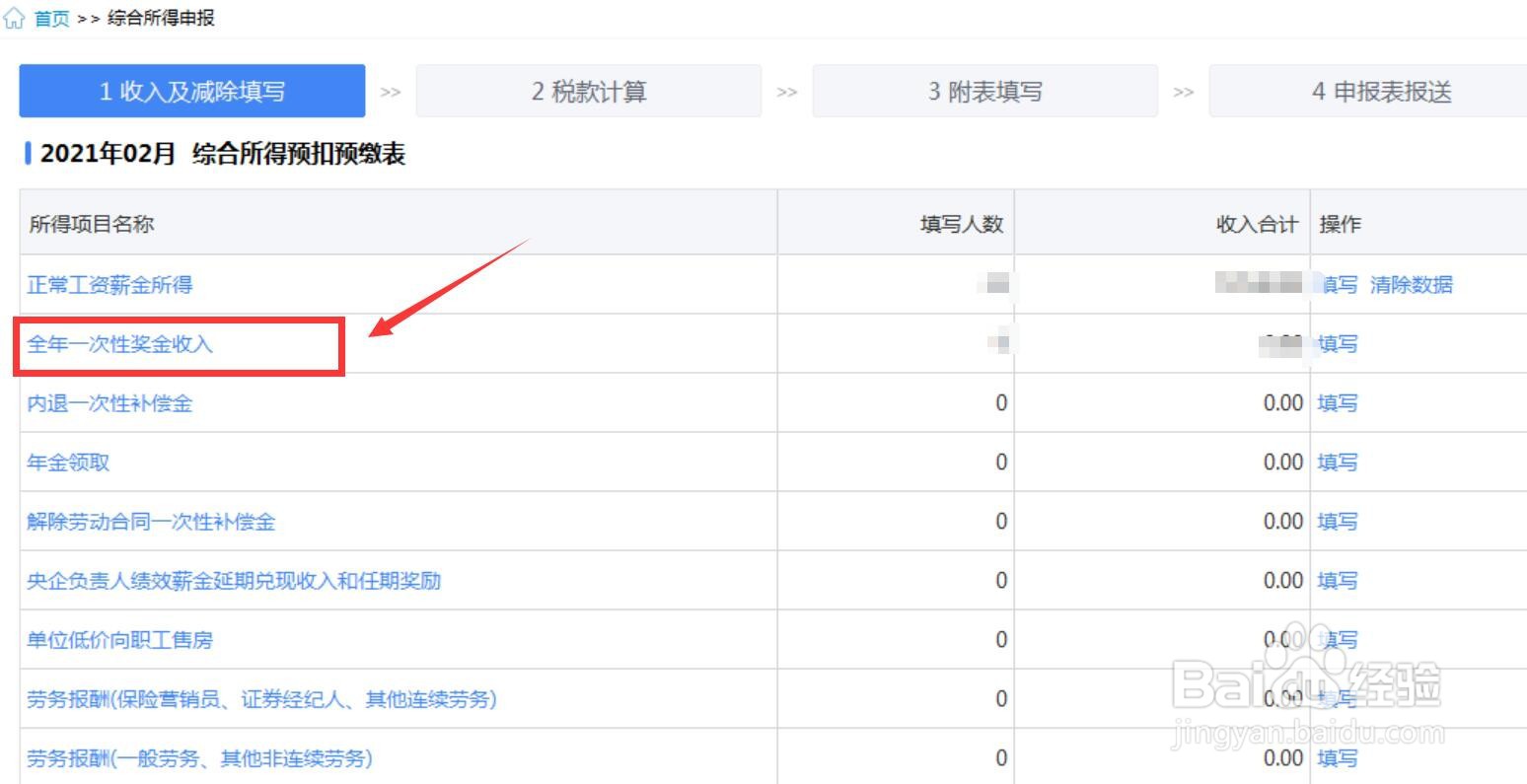Click 清除数据 for 正常工资薪金所得 row

pos(1412,285)
